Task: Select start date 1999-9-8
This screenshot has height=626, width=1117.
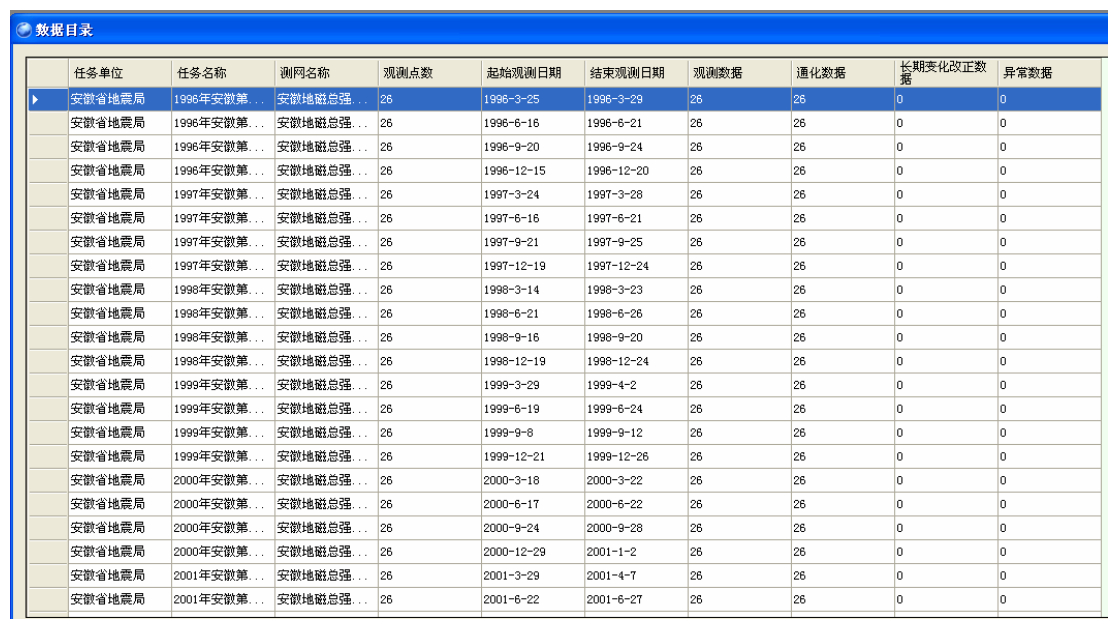Action: [x=533, y=433]
